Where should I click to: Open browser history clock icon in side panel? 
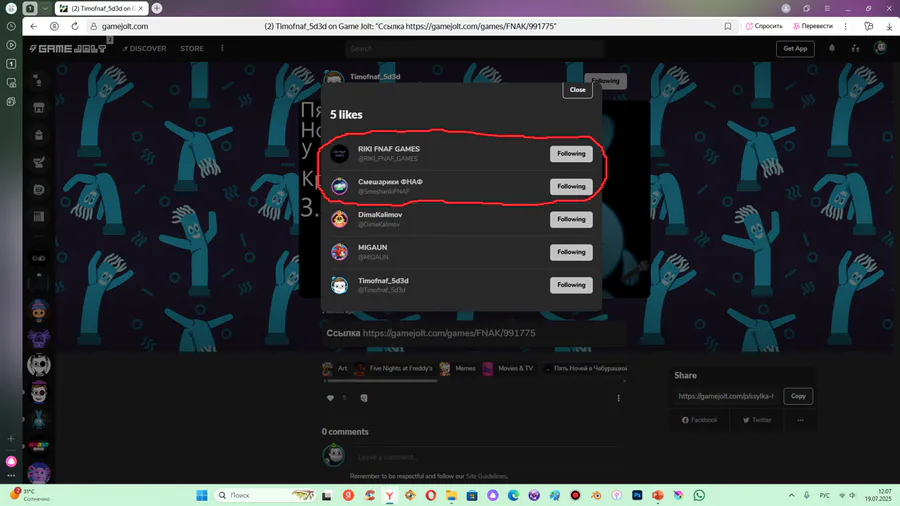pyautogui.click(x=11, y=26)
